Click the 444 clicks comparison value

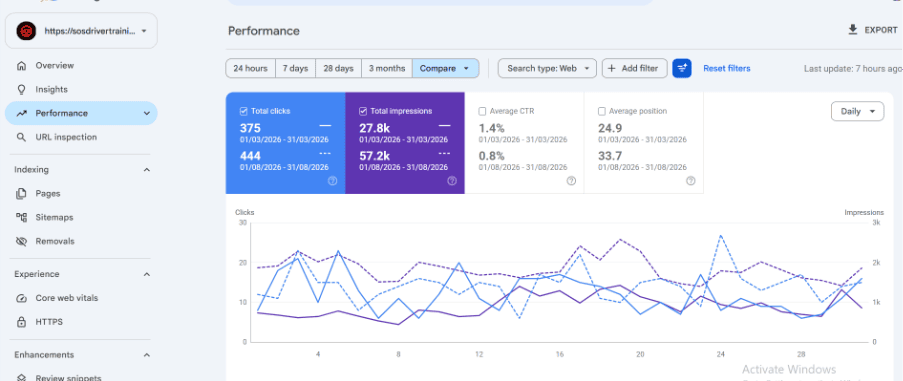(x=251, y=155)
